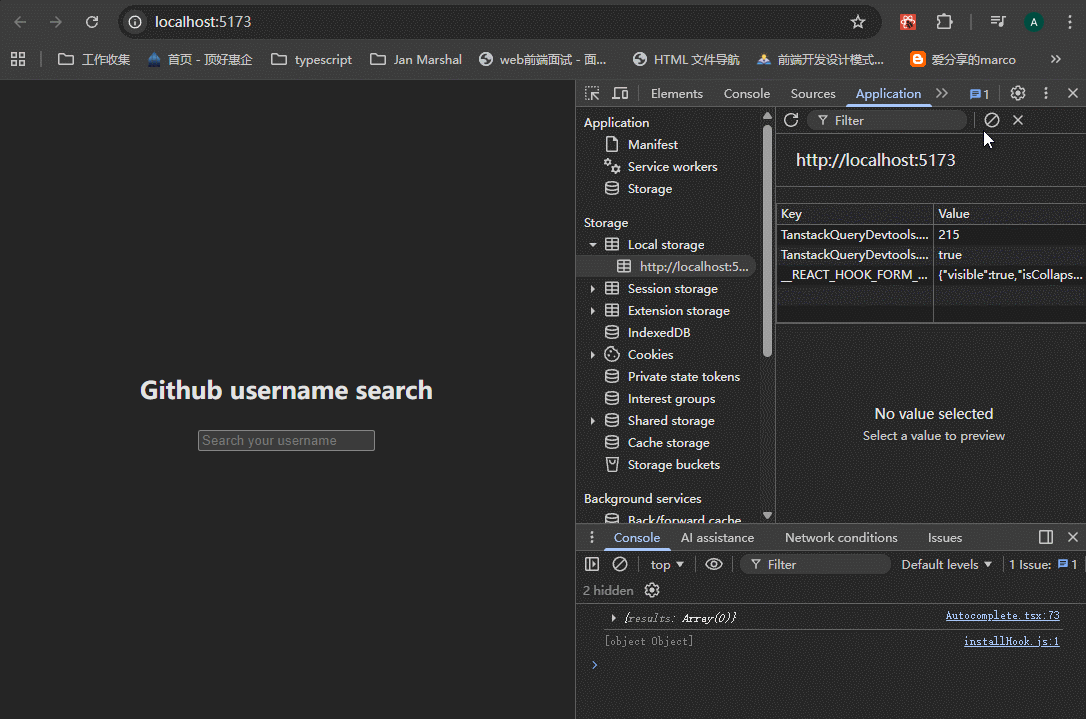
Task: Click the console clear icon
Action: click(x=620, y=564)
